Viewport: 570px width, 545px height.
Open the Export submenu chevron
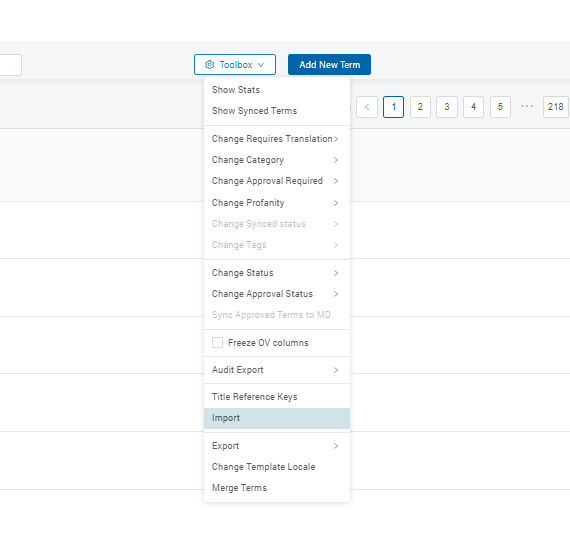click(x=336, y=446)
